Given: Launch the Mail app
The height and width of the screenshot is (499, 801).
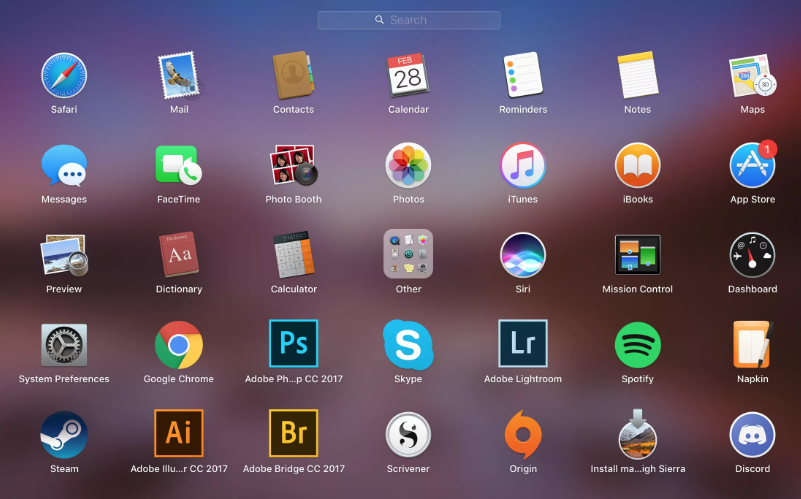Looking at the screenshot, I should click(179, 76).
